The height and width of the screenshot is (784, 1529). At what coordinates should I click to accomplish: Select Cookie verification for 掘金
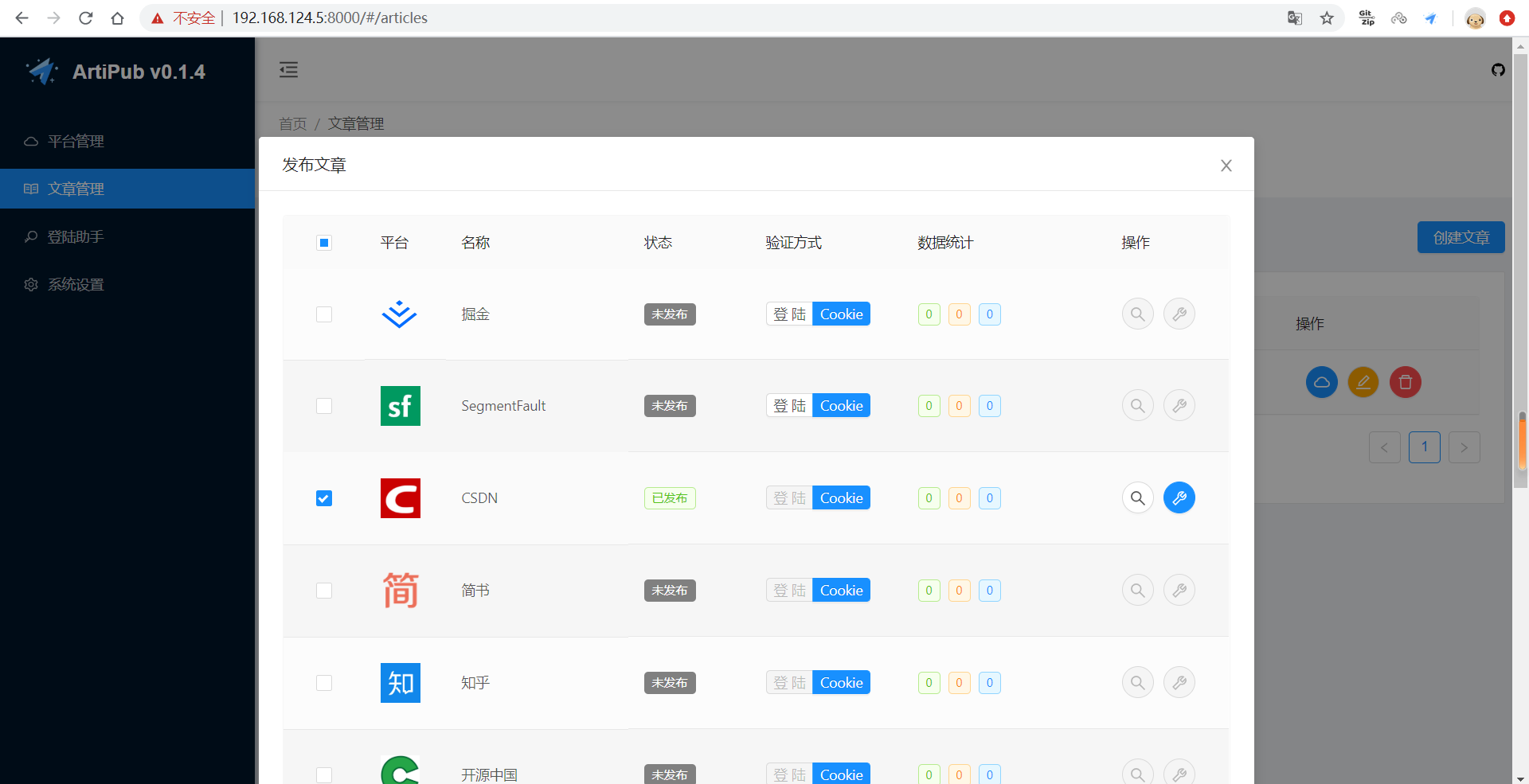click(842, 314)
